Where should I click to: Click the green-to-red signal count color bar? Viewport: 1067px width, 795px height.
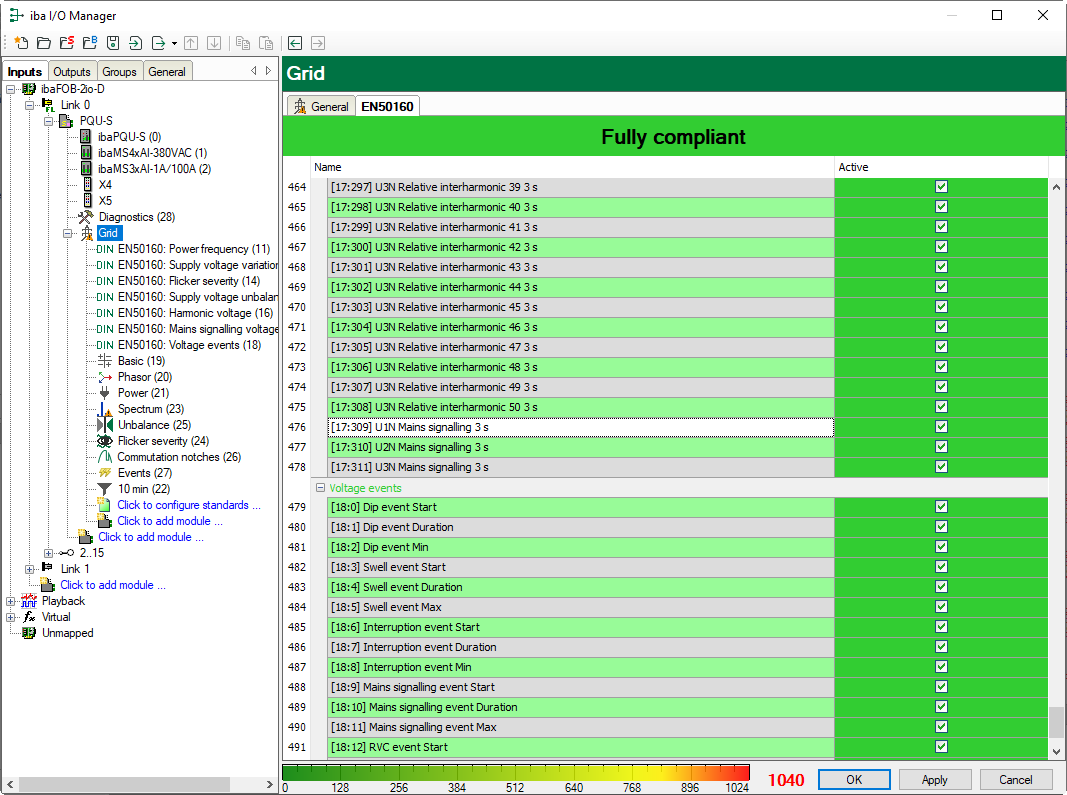point(516,772)
